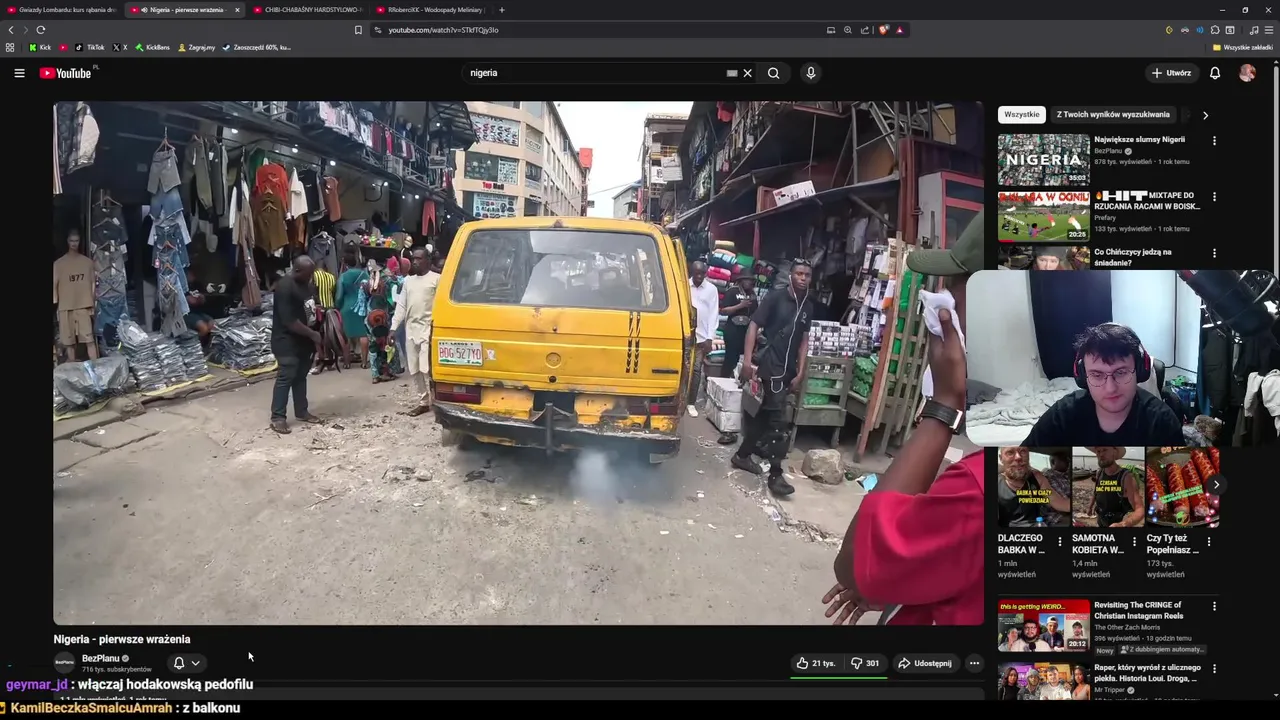Start voice search with the microphone icon

(811, 73)
